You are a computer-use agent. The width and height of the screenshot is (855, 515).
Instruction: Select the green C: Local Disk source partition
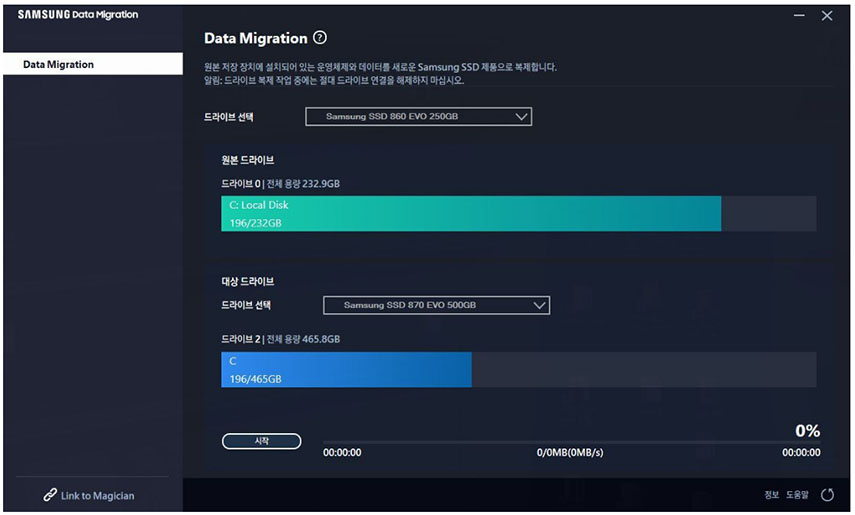(470, 214)
